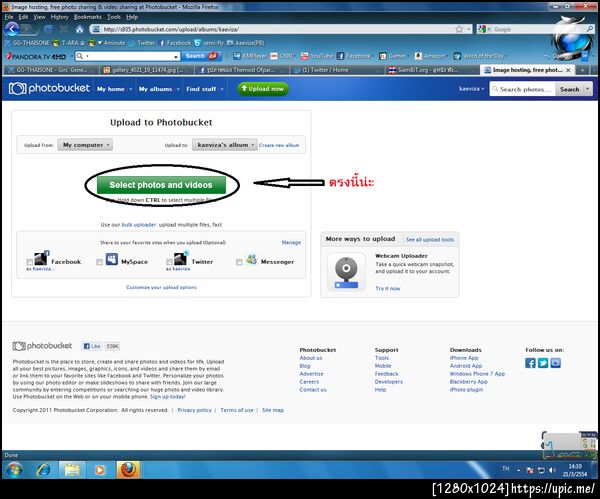Enable the Messenger share checkbox
The height and width of the screenshot is (499, 600).
coord(239,262)
